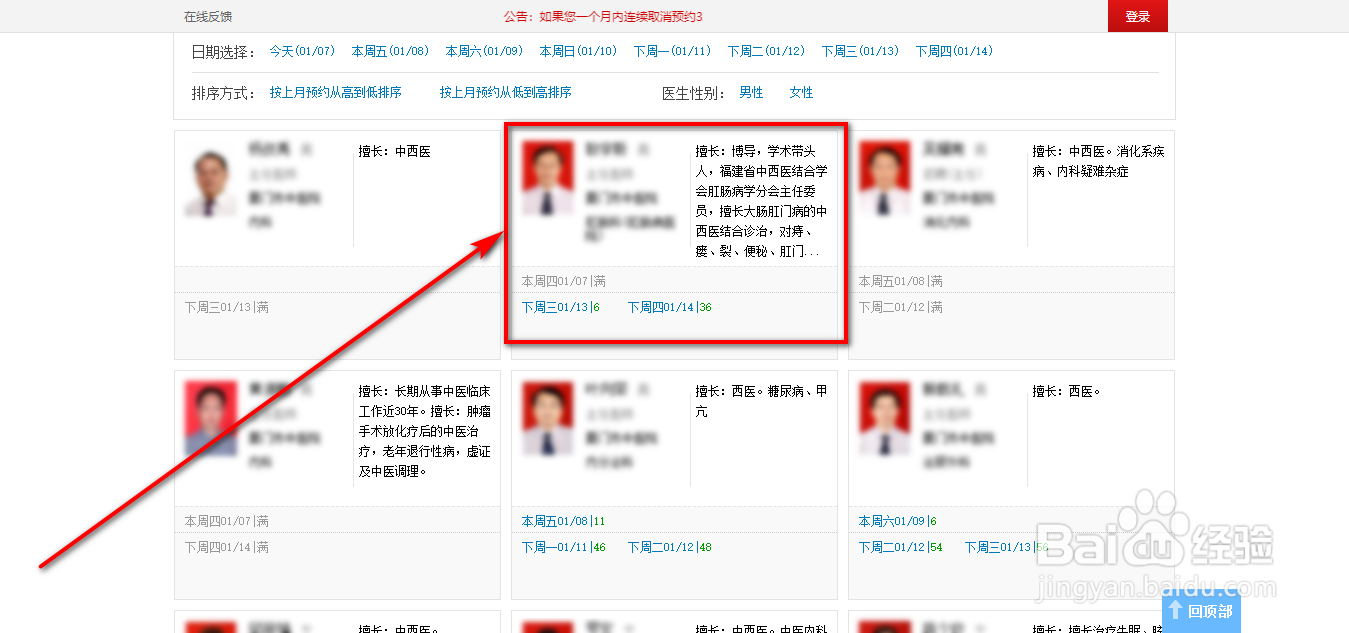Open photo of the 消化系疾病 specialist
The width and height of the screenshot is (1349, 633).
coord(885,178)
